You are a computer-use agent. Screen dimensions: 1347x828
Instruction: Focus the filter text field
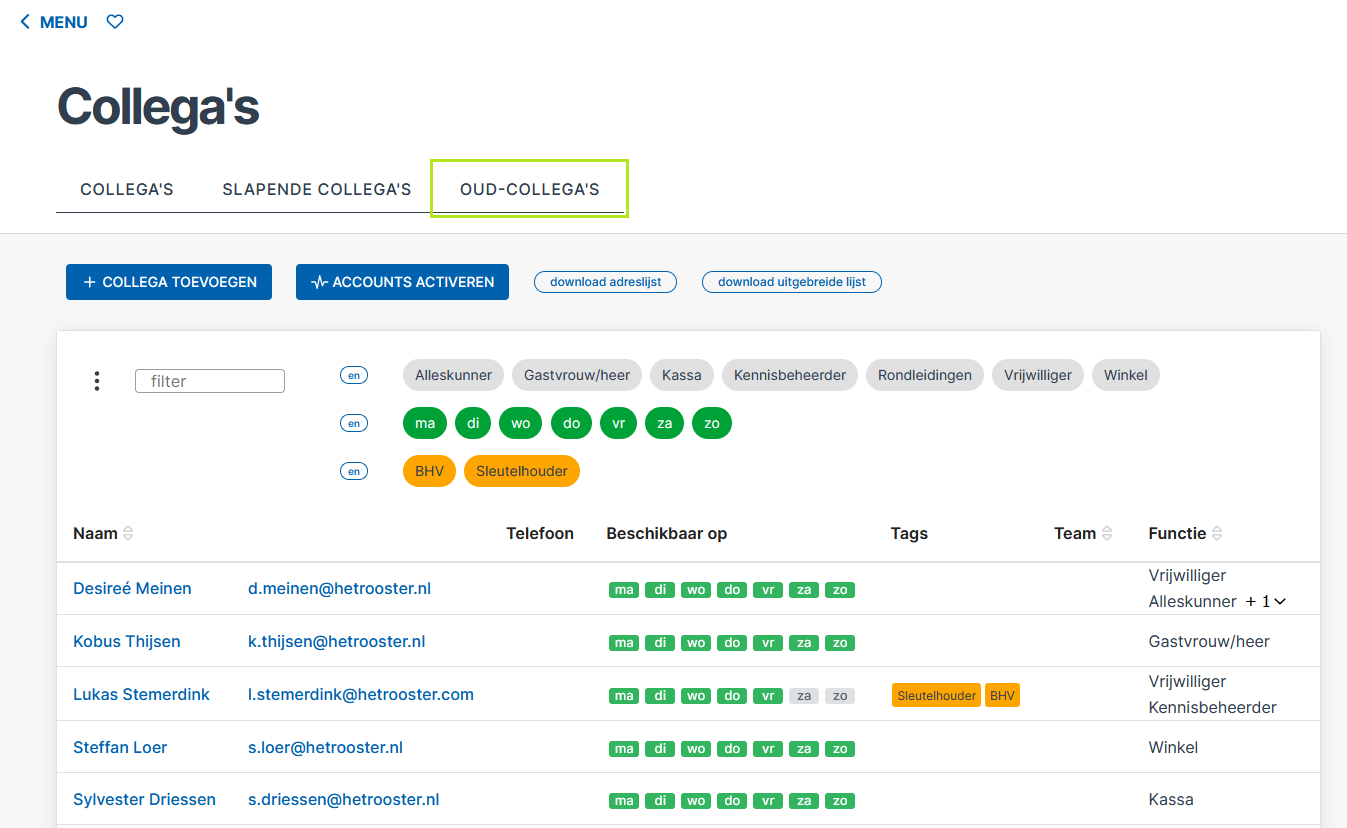[x=210, y=381]
